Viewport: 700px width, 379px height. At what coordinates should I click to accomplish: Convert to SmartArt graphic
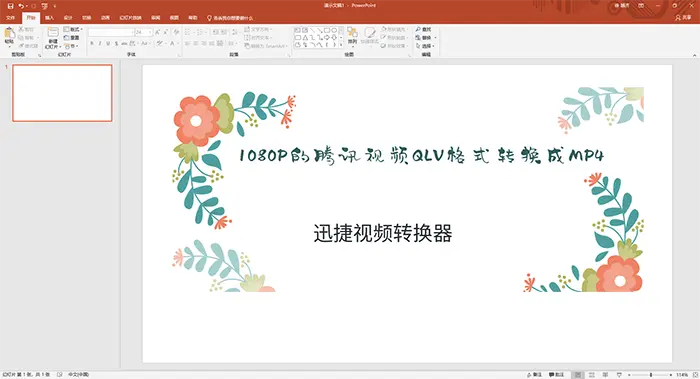tap(266, 46)
